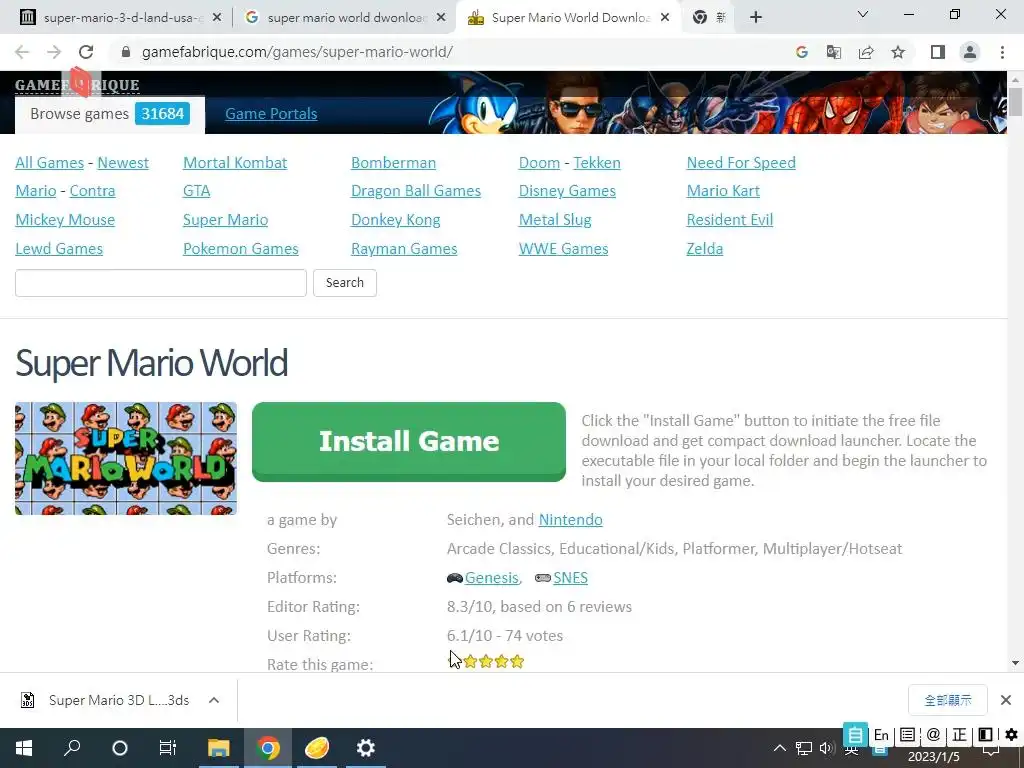Click the Super Mario World cover thumbnail
The height and width of the screenshot is (768, 1024).
tap(125, 458)
